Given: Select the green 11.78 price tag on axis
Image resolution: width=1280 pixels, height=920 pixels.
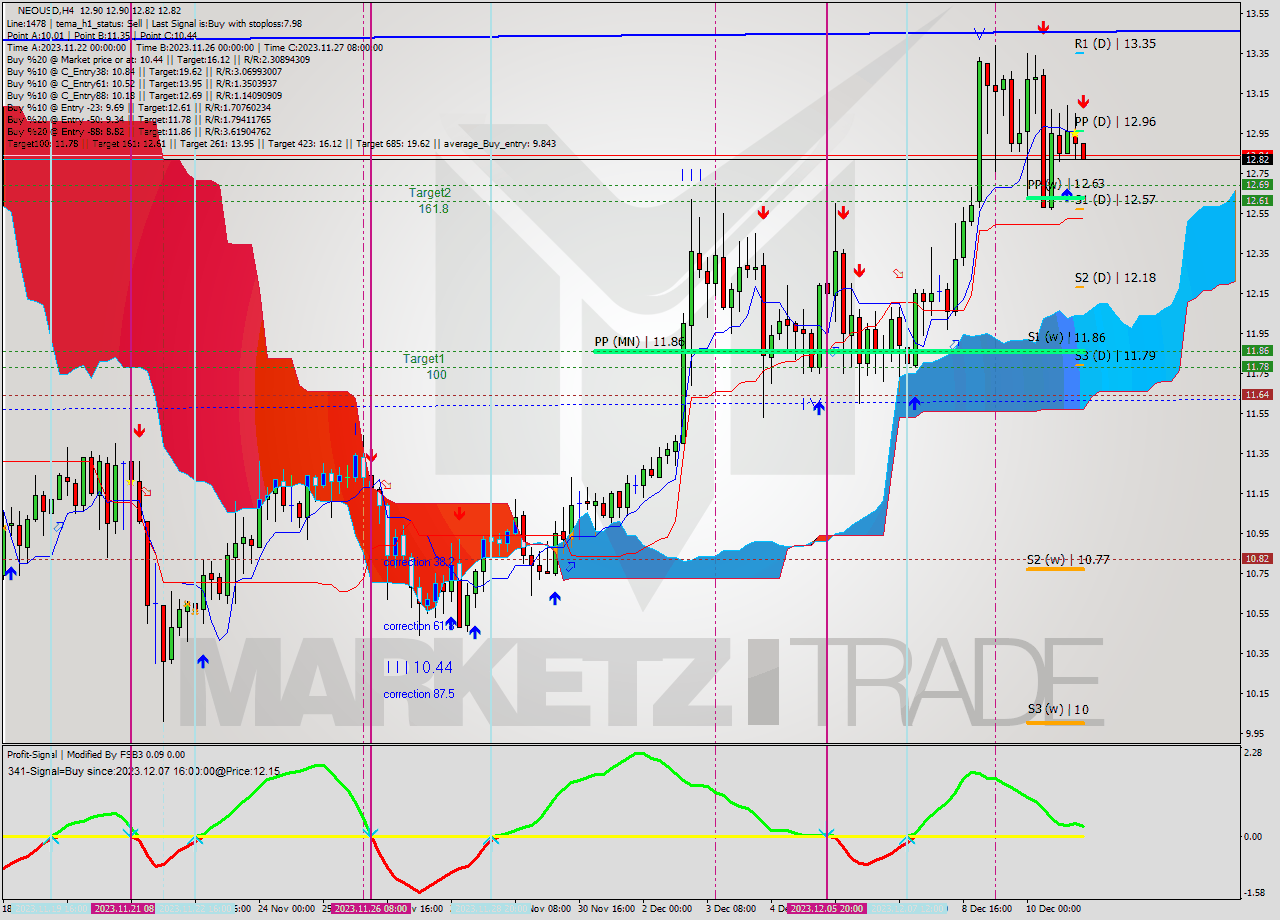Looking at the screenshot, I should (1257, 367).
